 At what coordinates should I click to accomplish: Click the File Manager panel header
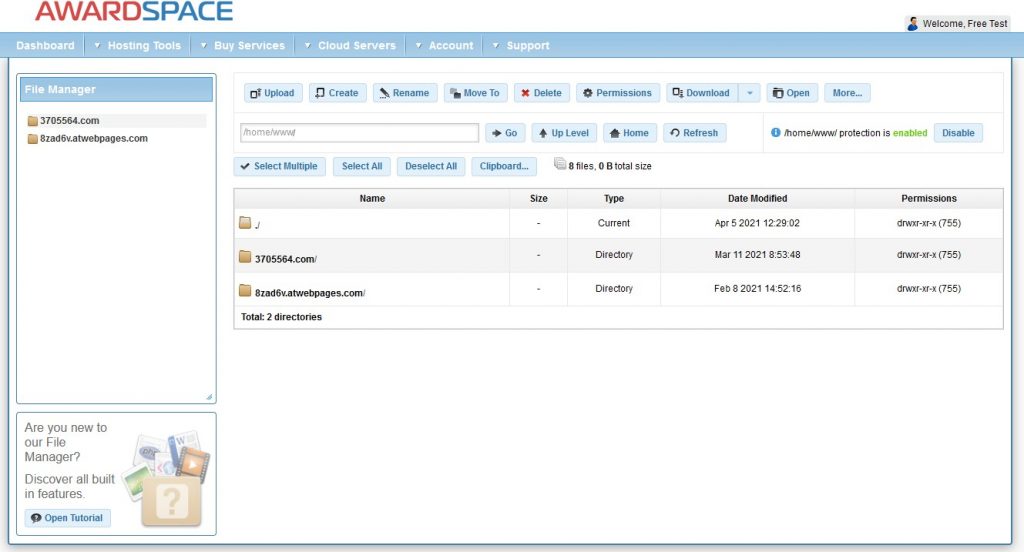point(116,89)
